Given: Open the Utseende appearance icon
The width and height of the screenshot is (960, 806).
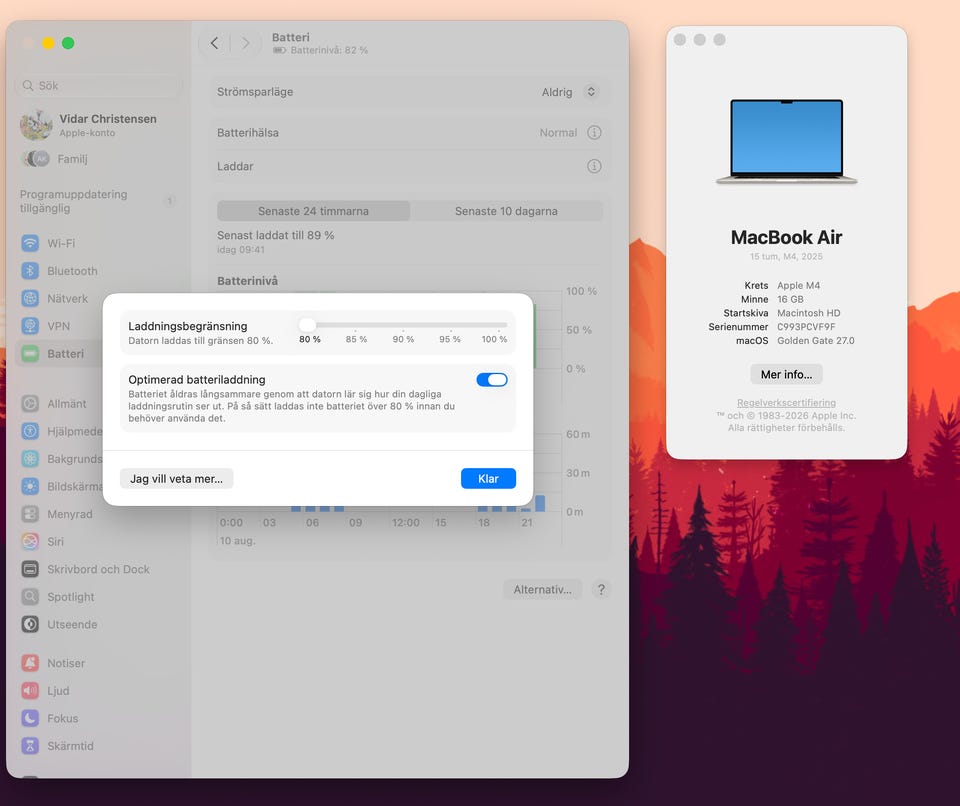Looking at the screenshot, I should (30, 624).
